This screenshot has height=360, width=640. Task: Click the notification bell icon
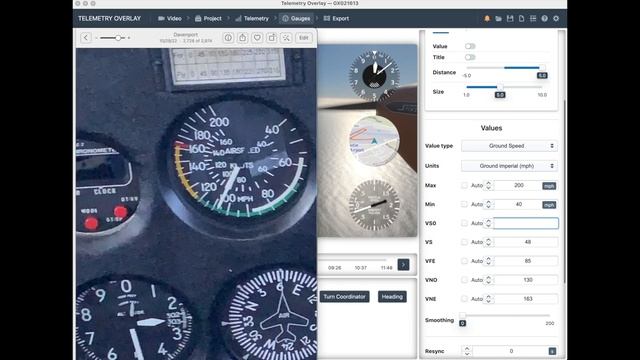point(487,18)
